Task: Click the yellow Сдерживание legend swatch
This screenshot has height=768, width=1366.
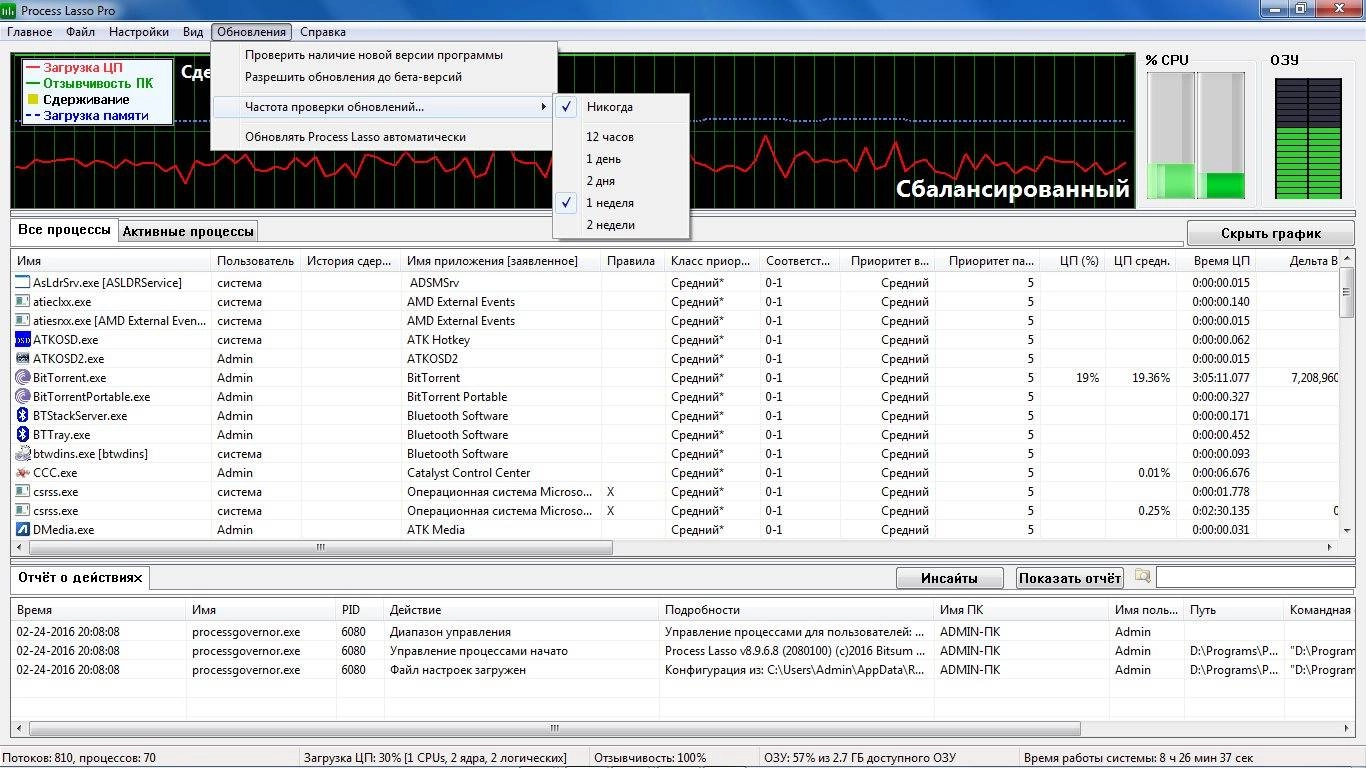Action: [x=31, y=100]
